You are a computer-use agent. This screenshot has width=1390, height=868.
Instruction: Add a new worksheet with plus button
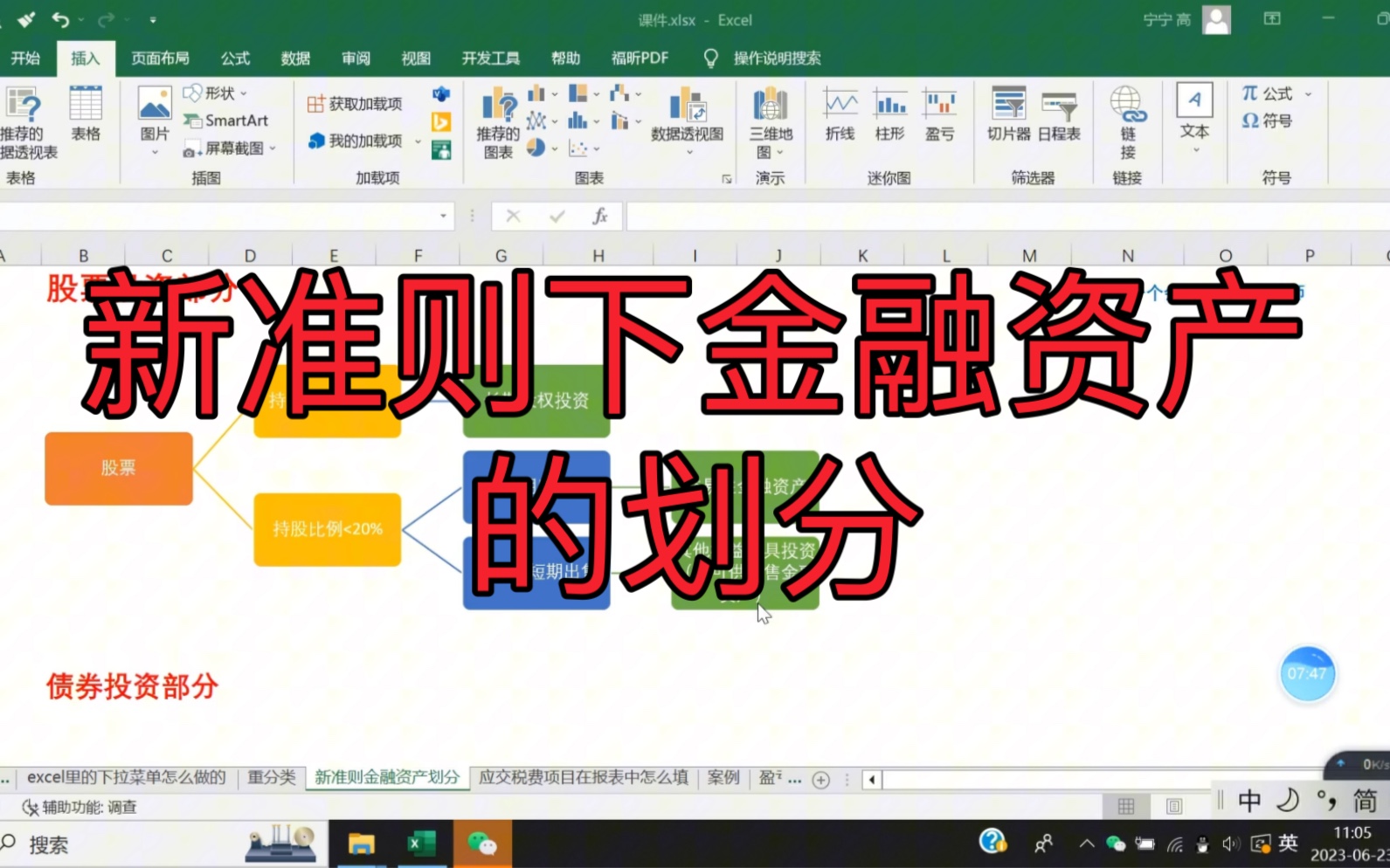pyautogui.click(x=820, y=780)
